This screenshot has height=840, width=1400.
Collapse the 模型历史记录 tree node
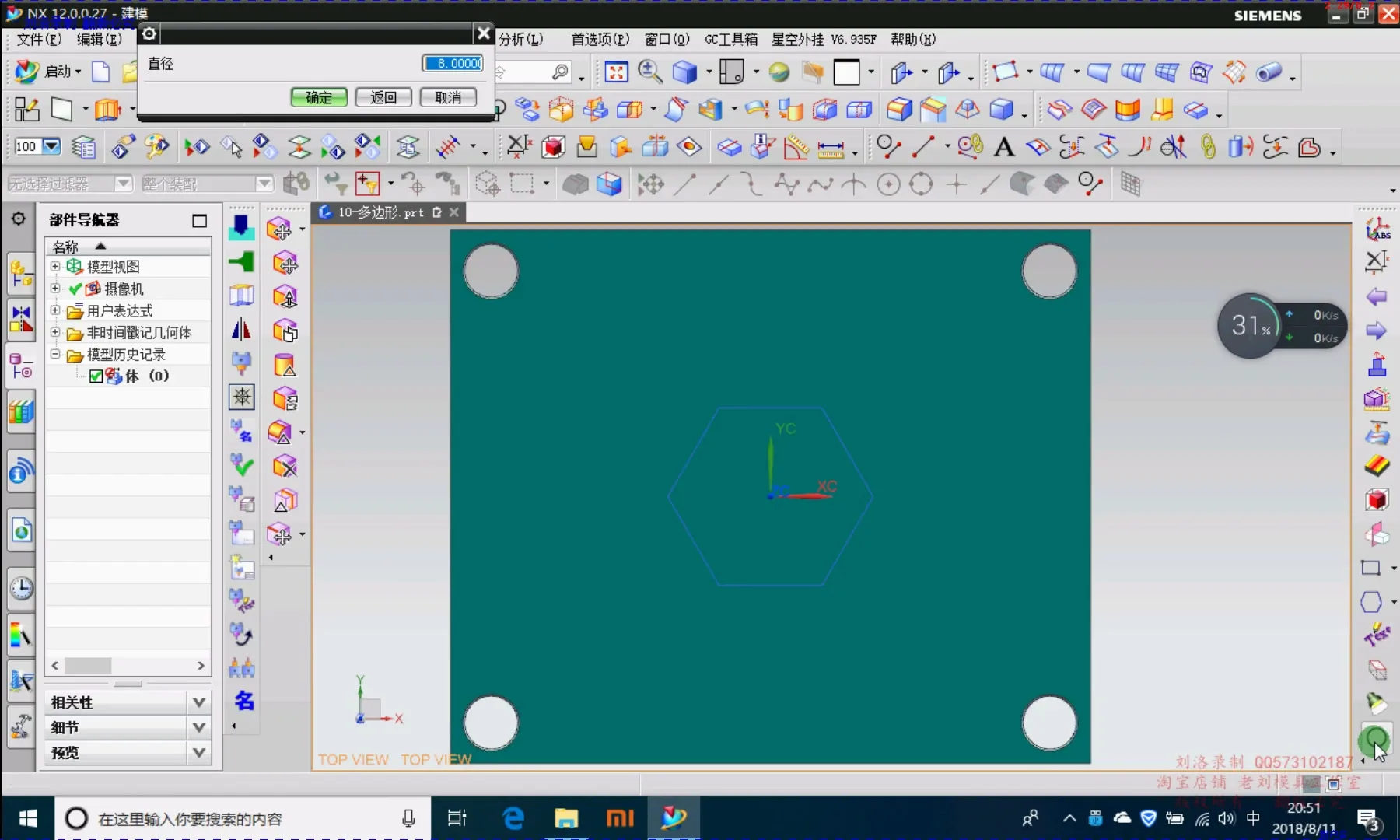[x=55, y=355]
